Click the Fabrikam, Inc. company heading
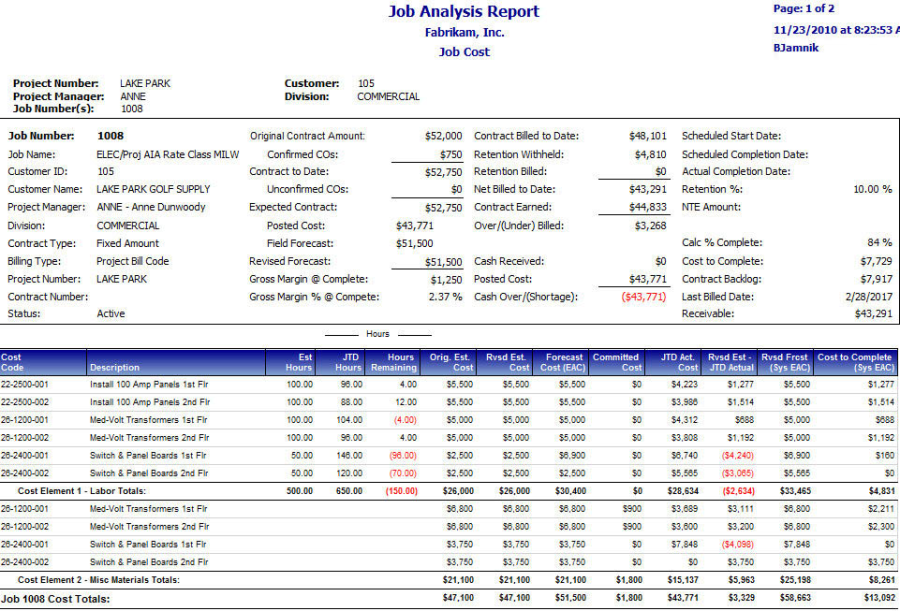Viewport: 900px width, 611px height. 464,32
